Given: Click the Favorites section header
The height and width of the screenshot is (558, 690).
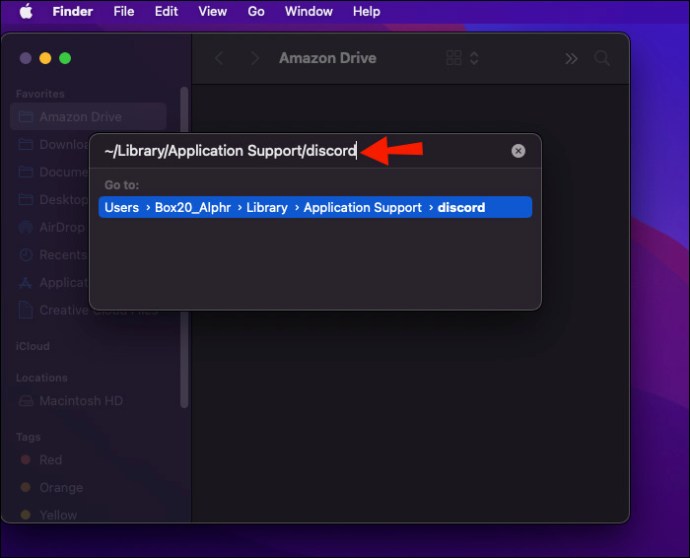Looking at the screenshot, I should (40, 94).
